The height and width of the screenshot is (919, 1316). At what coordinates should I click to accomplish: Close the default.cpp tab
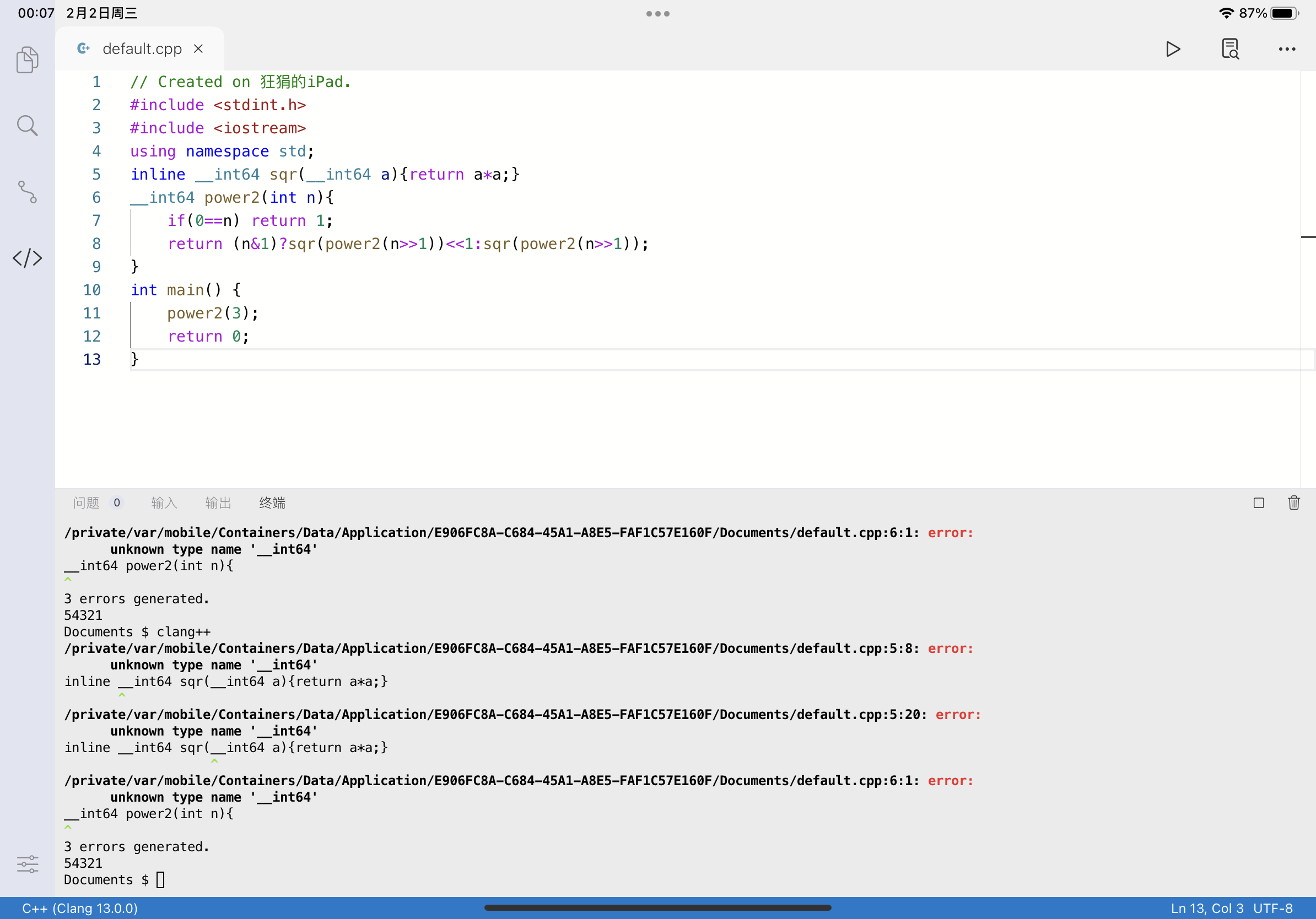click(198, 48)
